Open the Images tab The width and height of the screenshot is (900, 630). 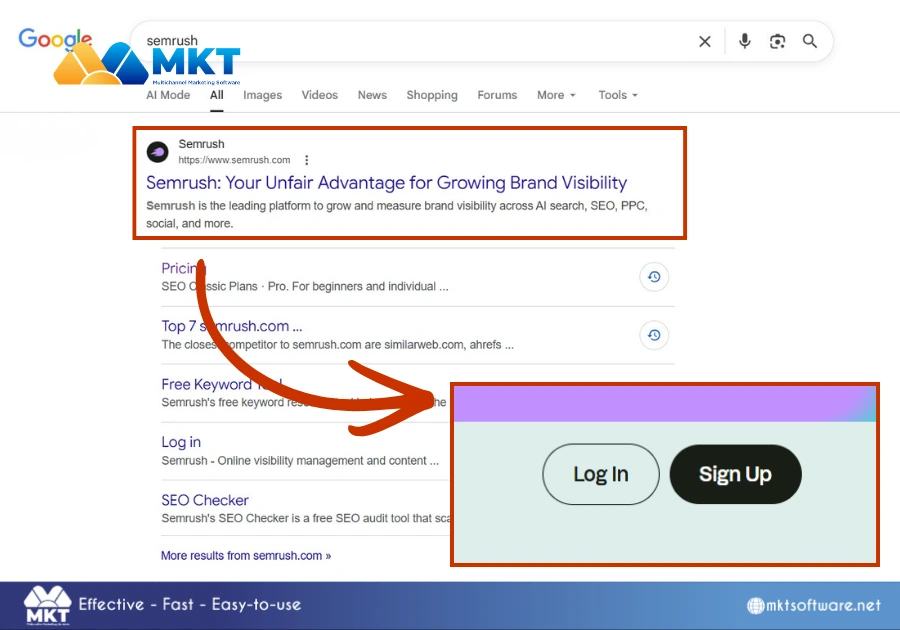pyautogui.click(x=262, y=95)
